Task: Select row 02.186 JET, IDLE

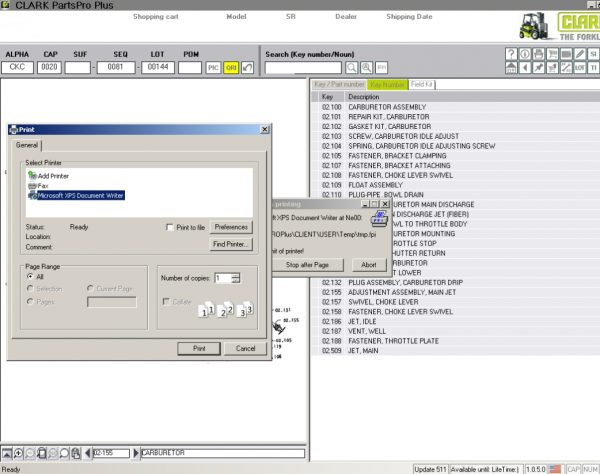Action: [x=455, y=321]
